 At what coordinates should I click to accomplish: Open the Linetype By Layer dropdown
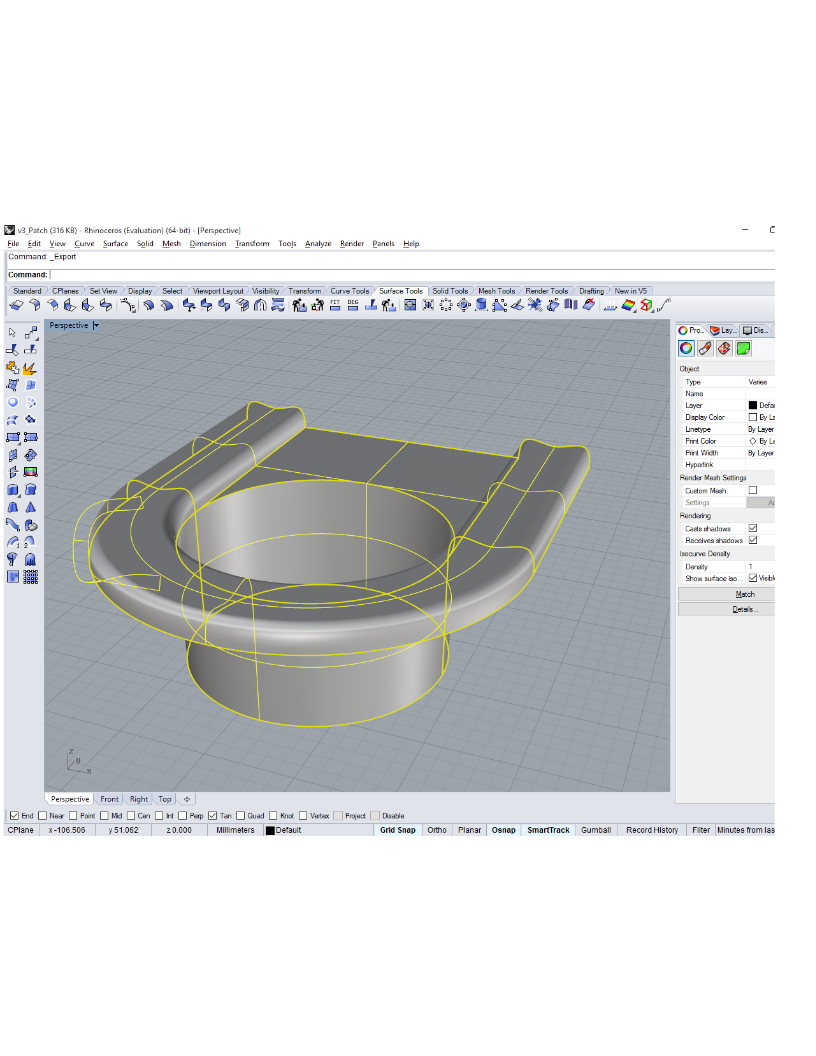760,429
